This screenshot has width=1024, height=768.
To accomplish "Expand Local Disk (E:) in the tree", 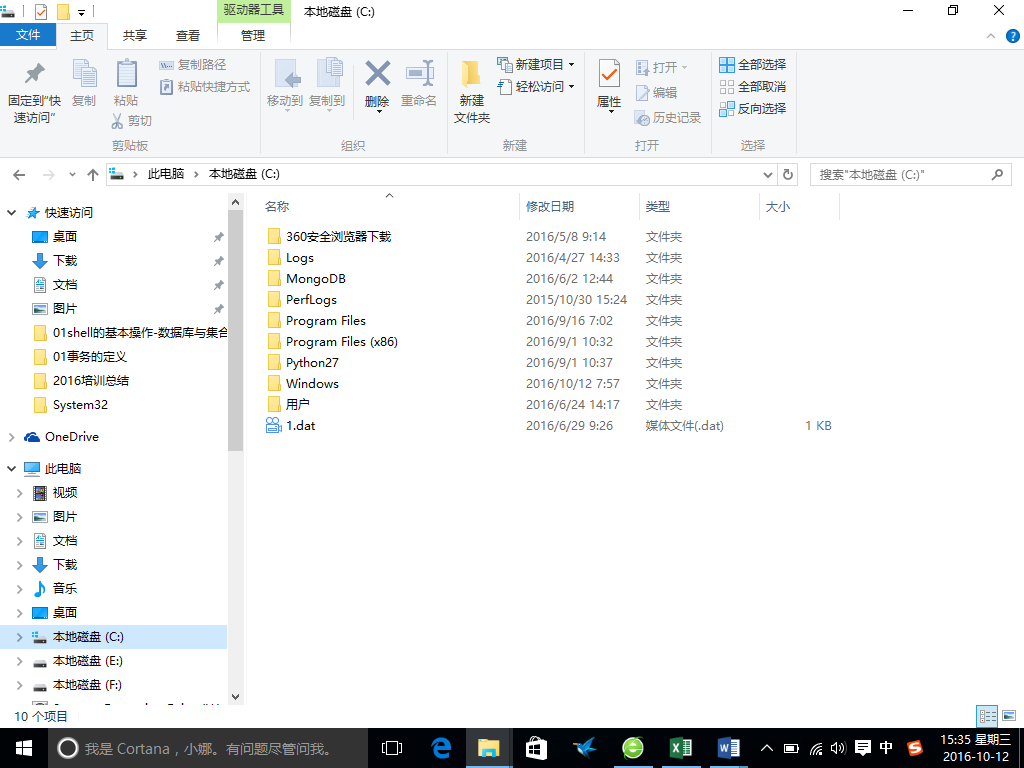I will click(20, 661).
